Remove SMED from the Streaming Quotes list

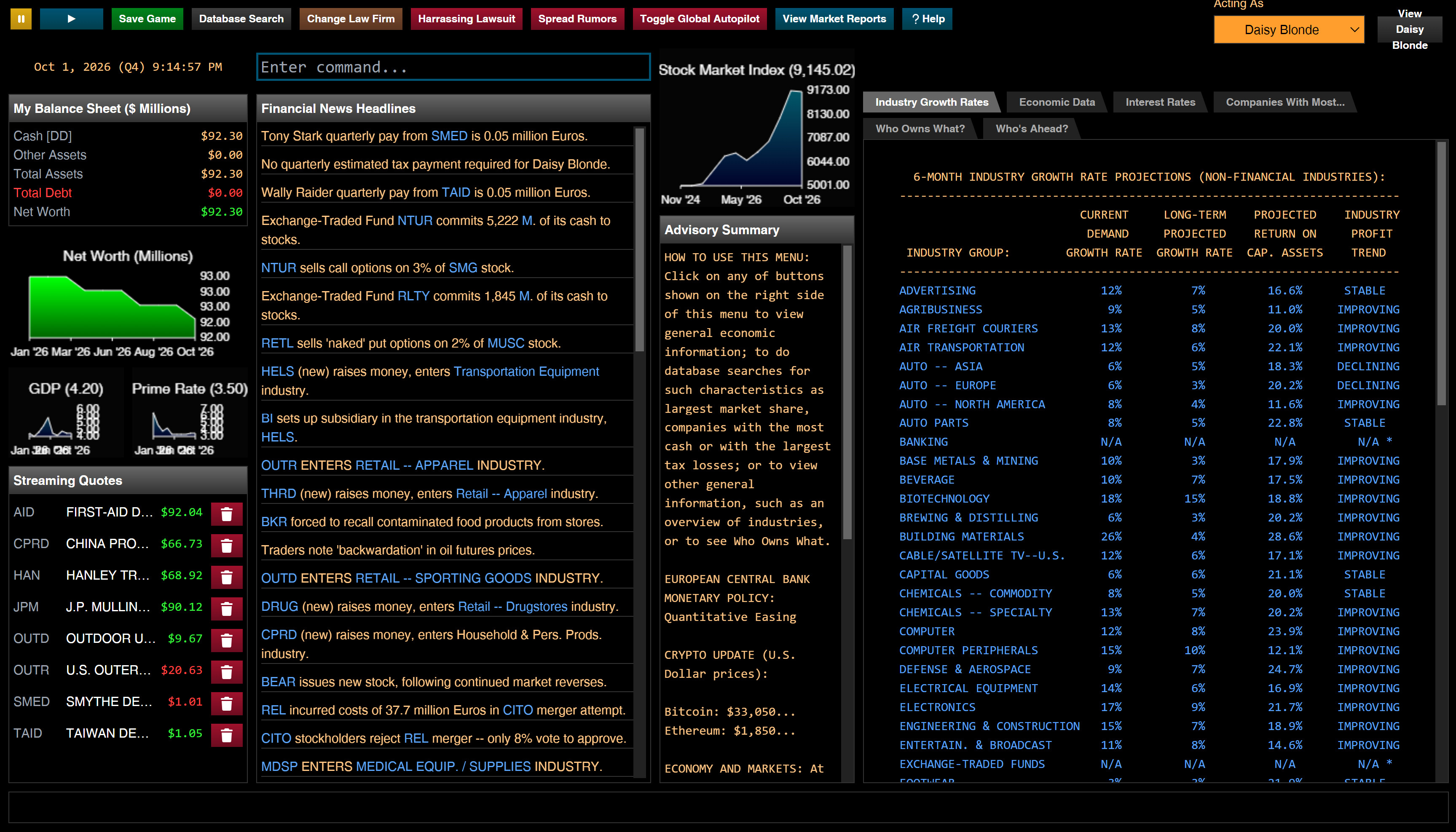click(x=226, y=703)
